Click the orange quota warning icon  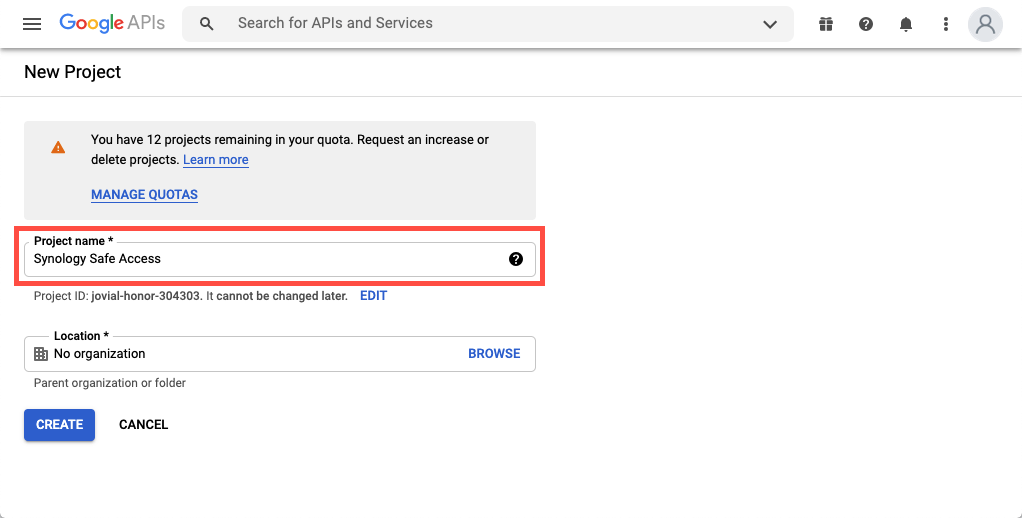point(58,147)
